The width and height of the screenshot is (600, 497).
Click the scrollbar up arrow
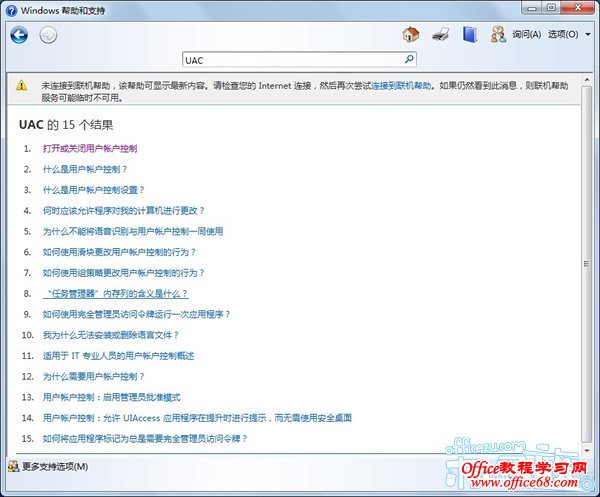(x=586, y=80)
